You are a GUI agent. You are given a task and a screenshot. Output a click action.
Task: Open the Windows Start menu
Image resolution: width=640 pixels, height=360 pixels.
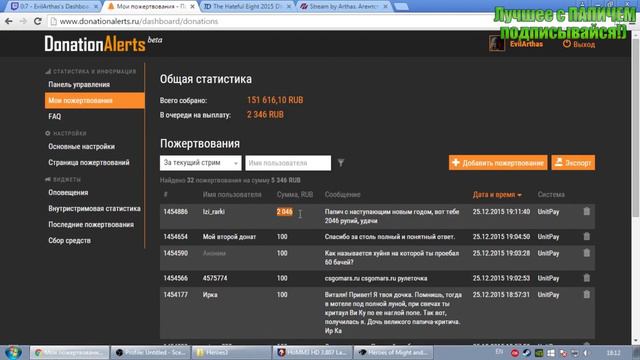13,352
